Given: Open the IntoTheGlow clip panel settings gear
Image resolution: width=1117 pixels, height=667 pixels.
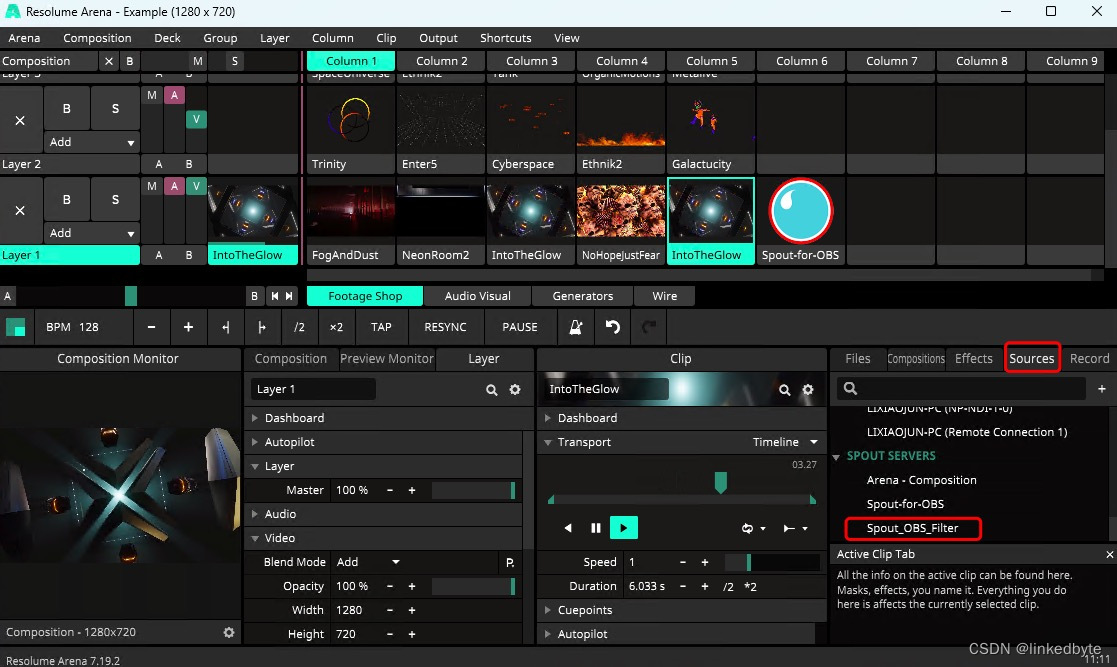Looking at the screenshot, I should tap(808, 390).
